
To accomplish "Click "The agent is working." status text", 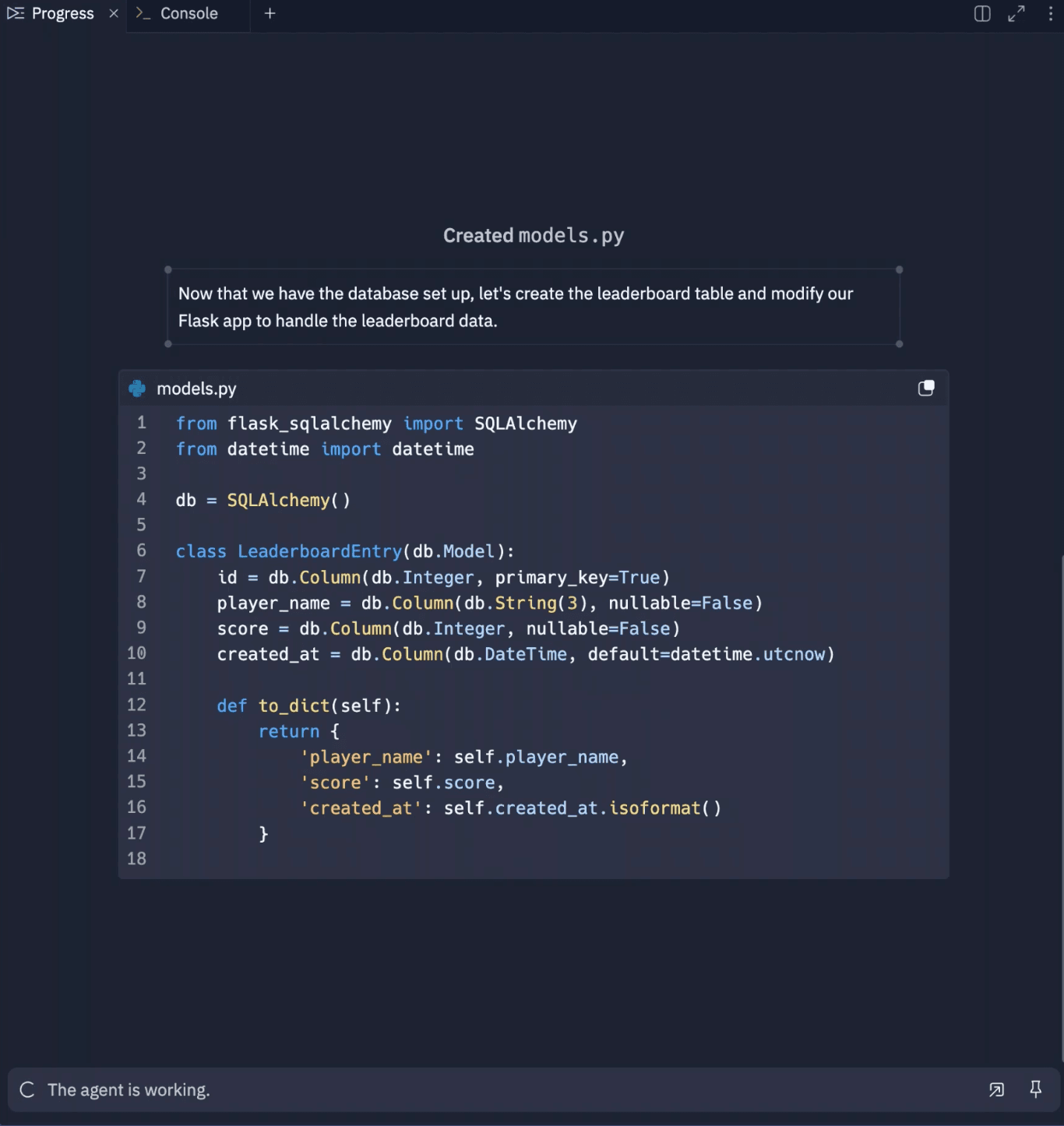I will 129,1090.
